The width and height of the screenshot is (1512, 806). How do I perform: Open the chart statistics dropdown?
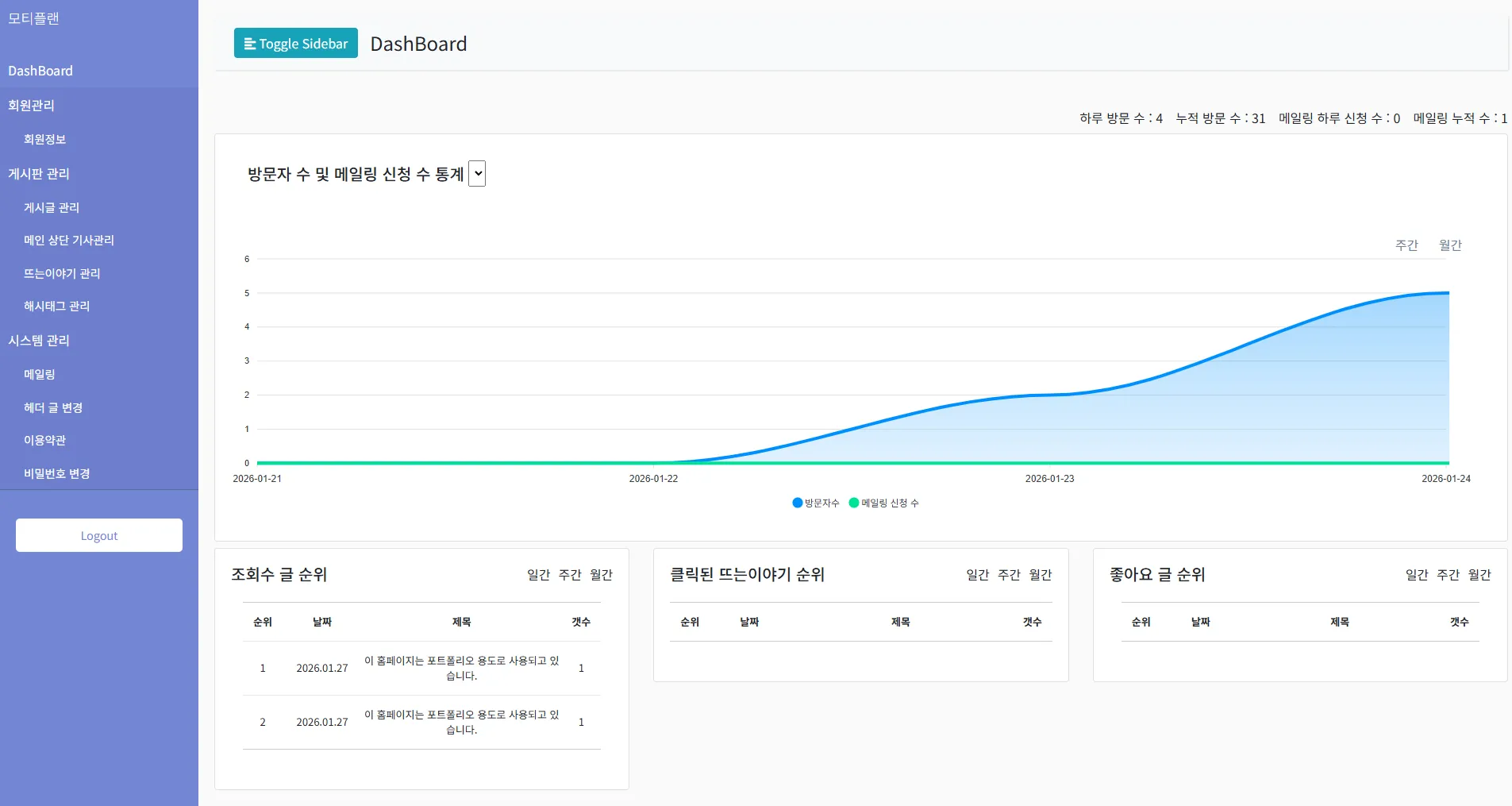477,173
